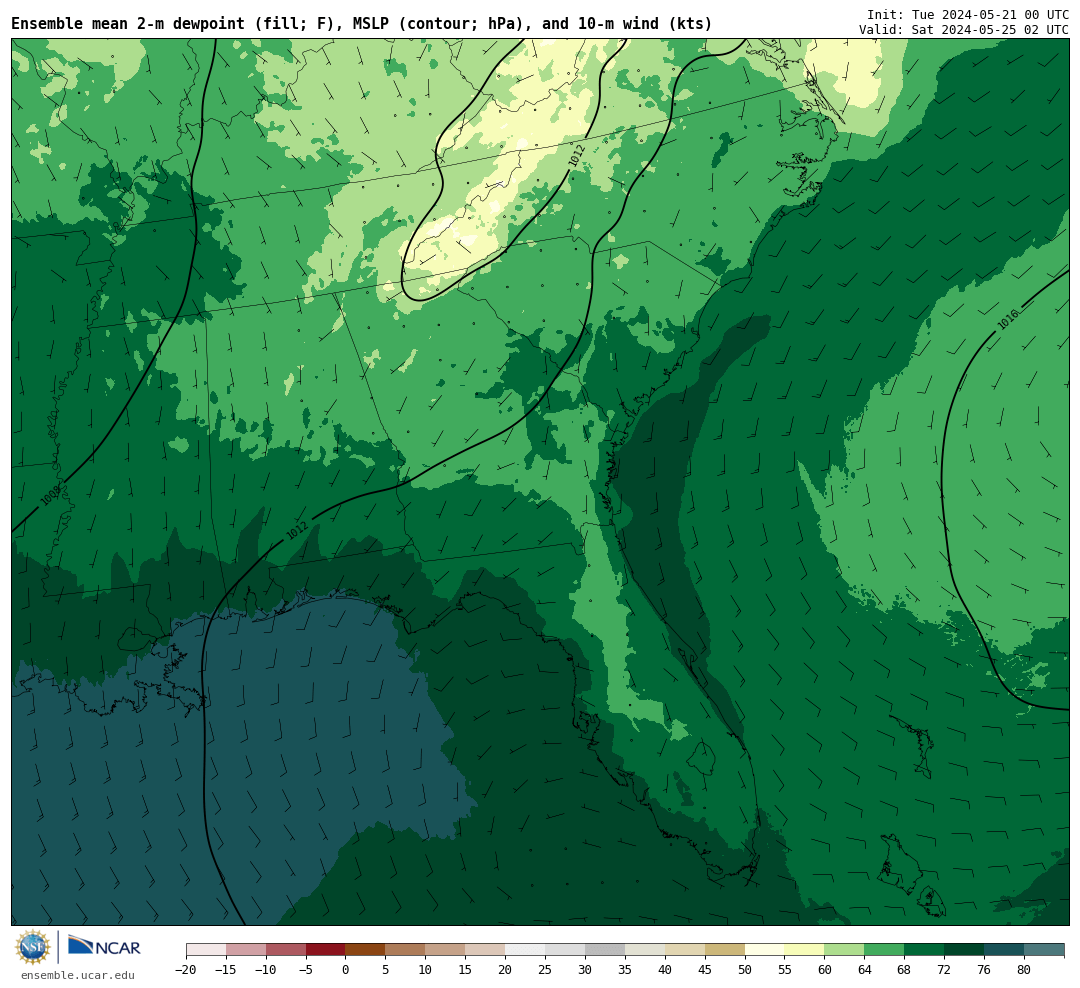The width and height of the screenshot is (1080, 988).
Task: Click the -10 tick label on the color bar
Action: pos(266,970)
